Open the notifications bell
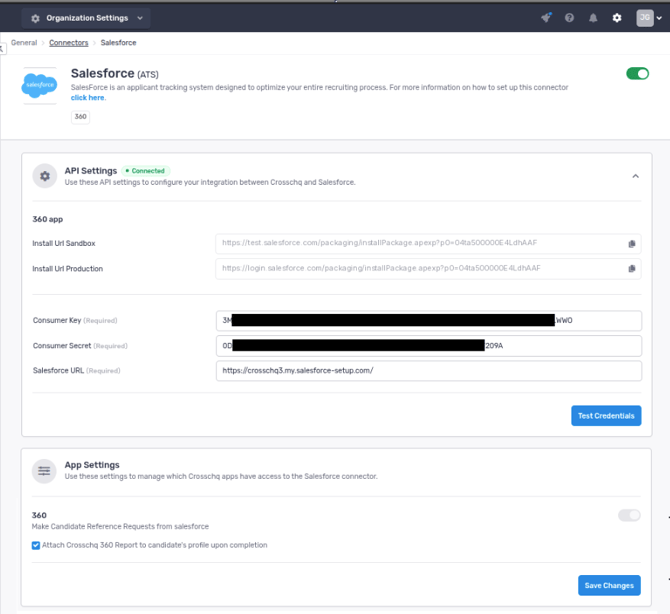Image resolution: width=670 pixels, height=614 pixels. tap(593, 18)
